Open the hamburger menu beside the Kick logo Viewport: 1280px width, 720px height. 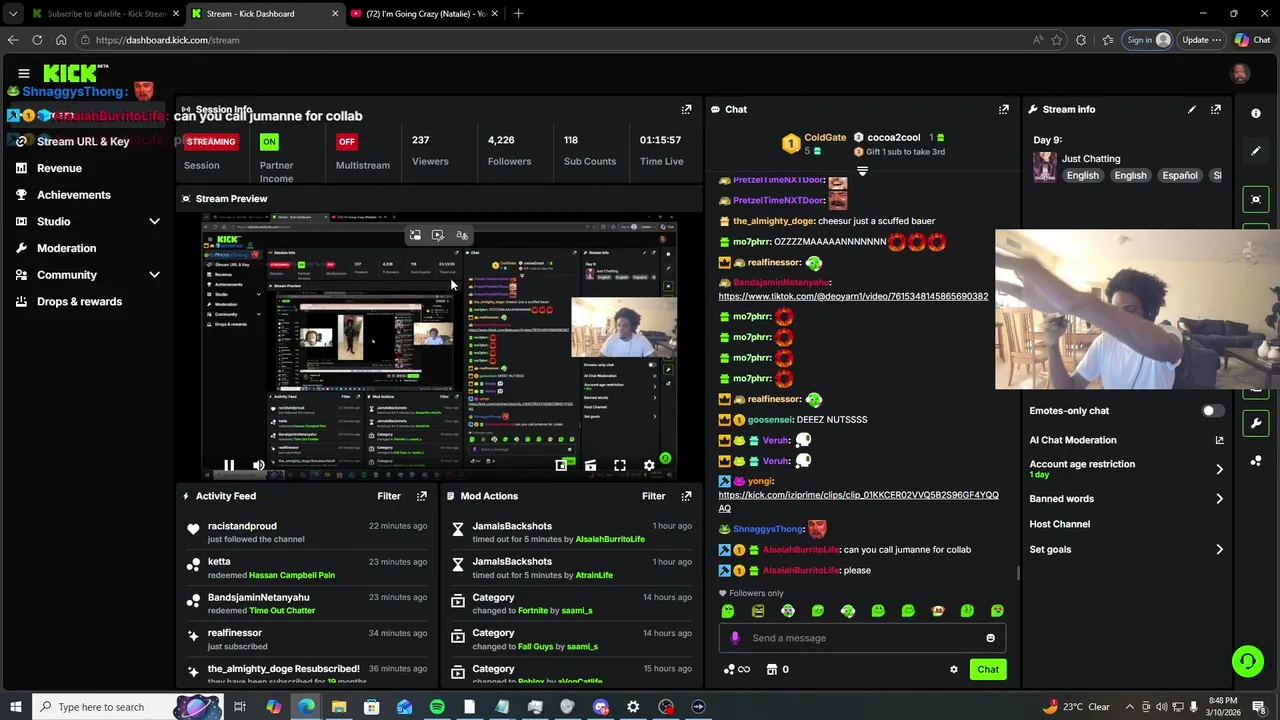(x=24, y=73)
